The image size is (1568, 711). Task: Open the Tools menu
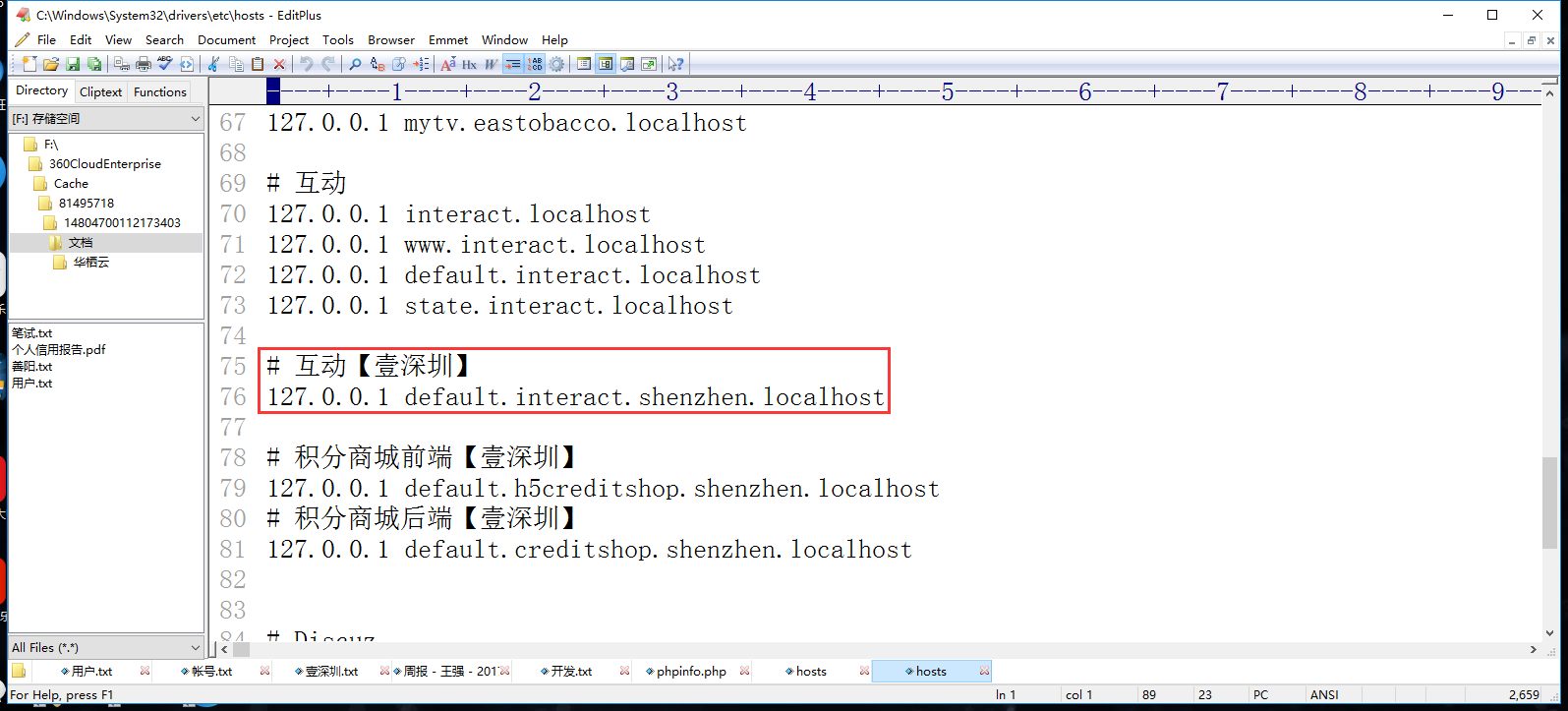tap(338, 40)
